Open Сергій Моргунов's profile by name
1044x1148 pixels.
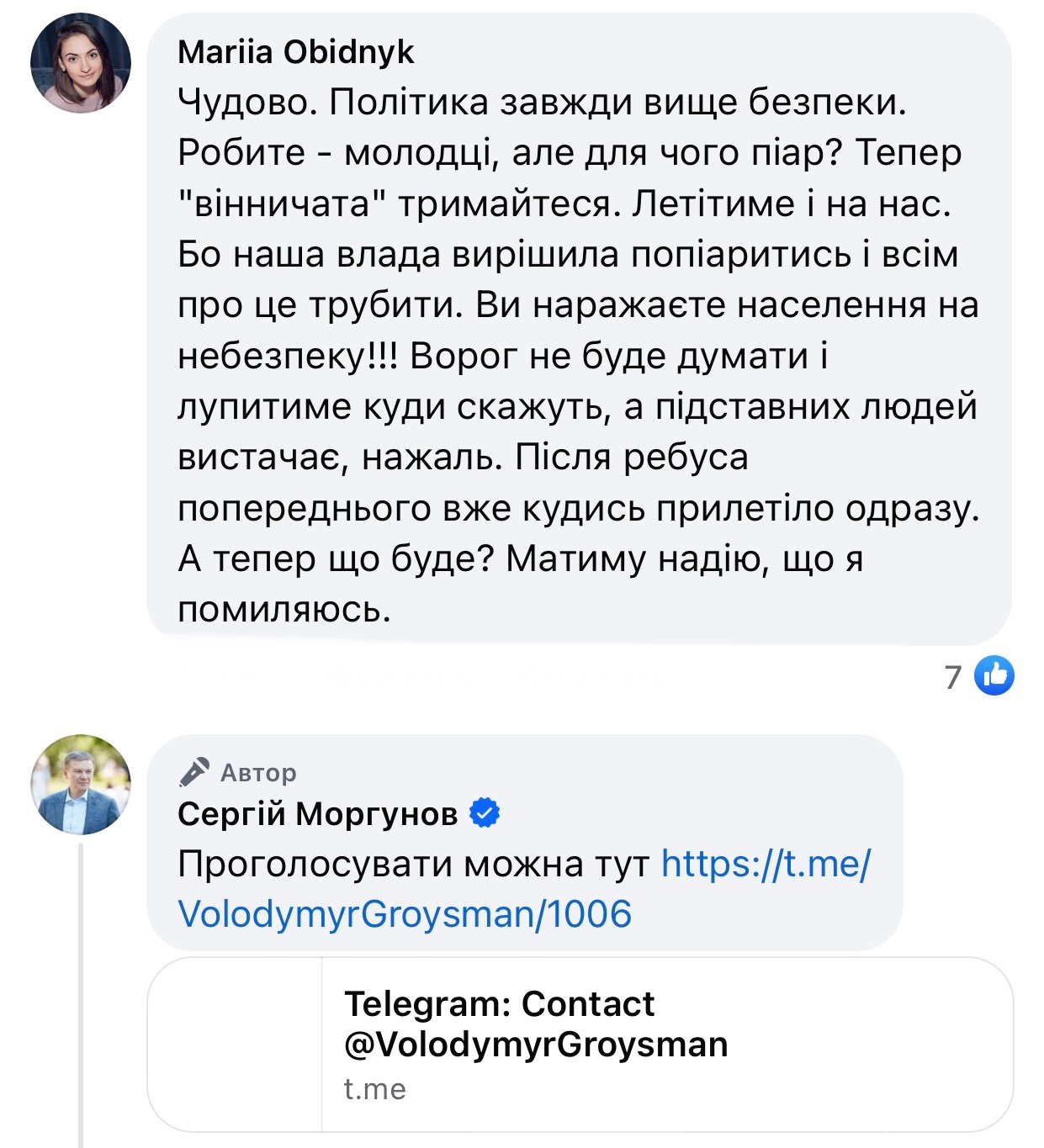[318, 813]
